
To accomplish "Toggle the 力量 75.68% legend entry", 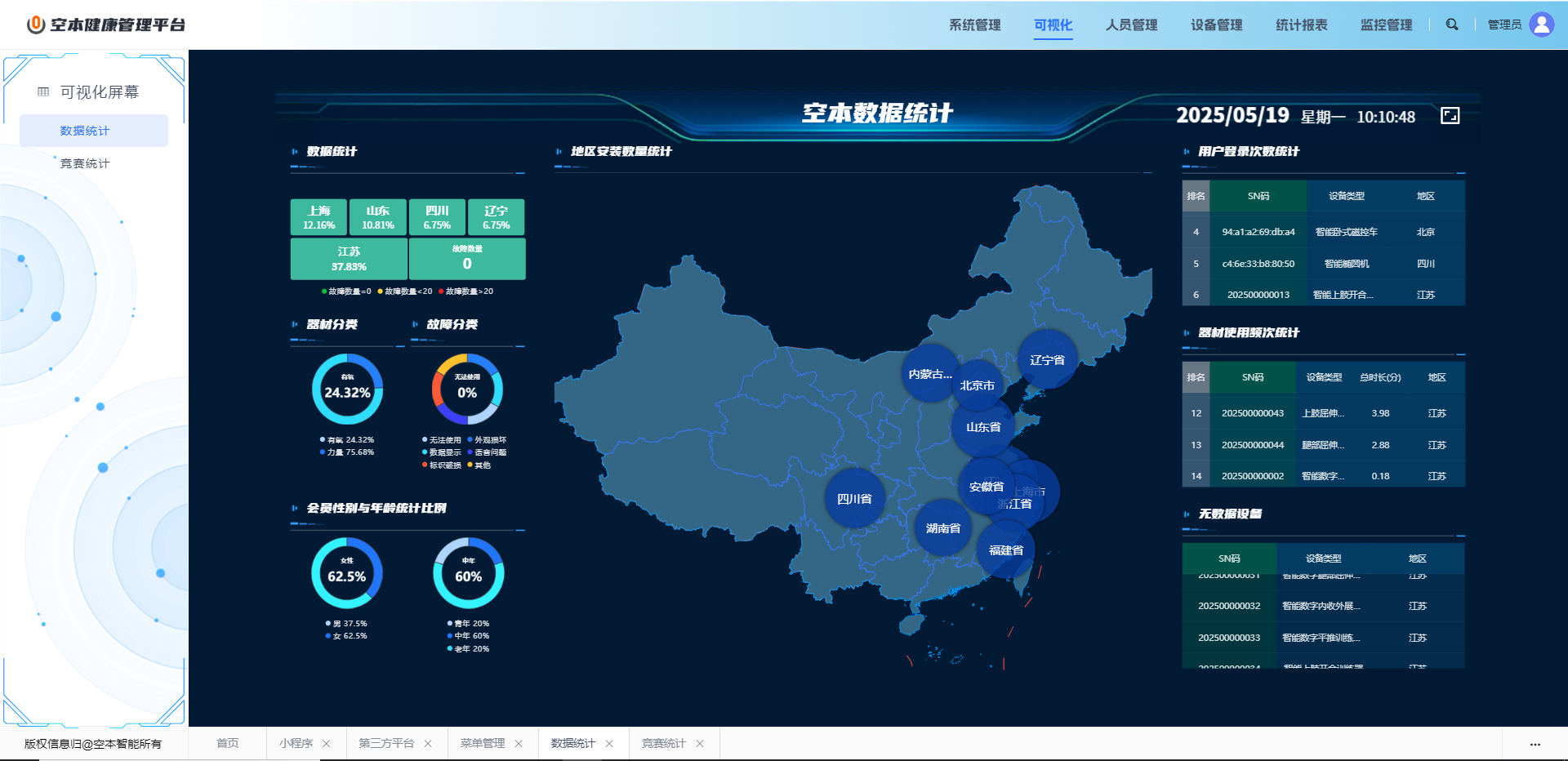I will tap(350, 452).
